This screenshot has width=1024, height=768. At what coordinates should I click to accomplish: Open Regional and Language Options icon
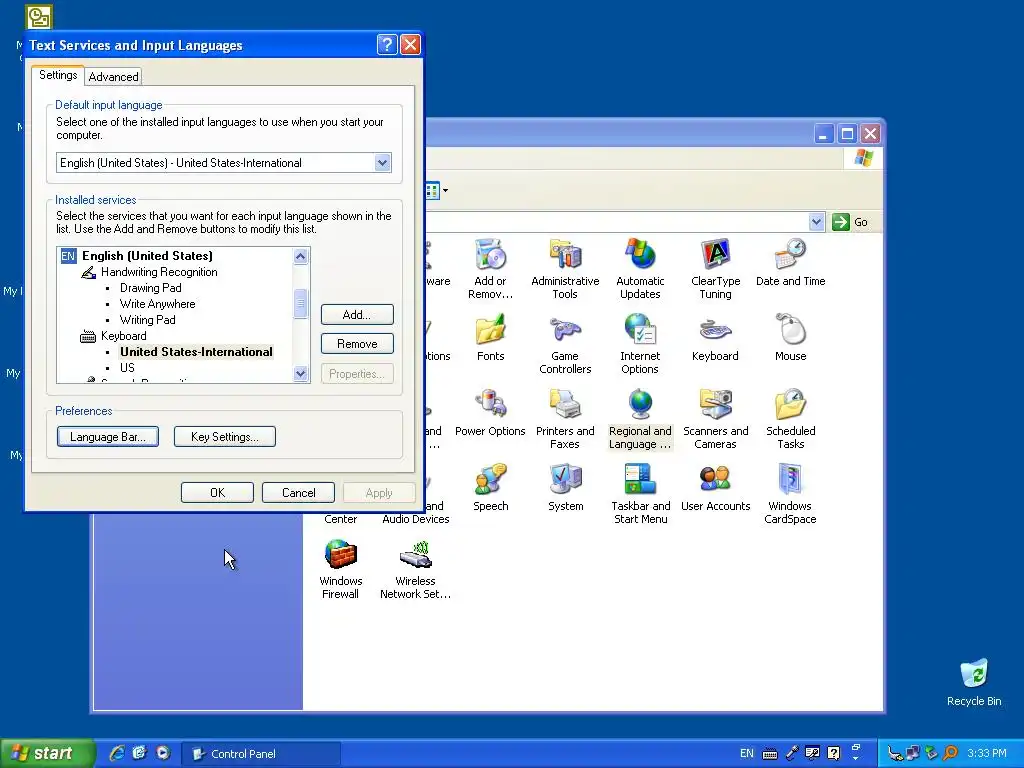(640, 419)
